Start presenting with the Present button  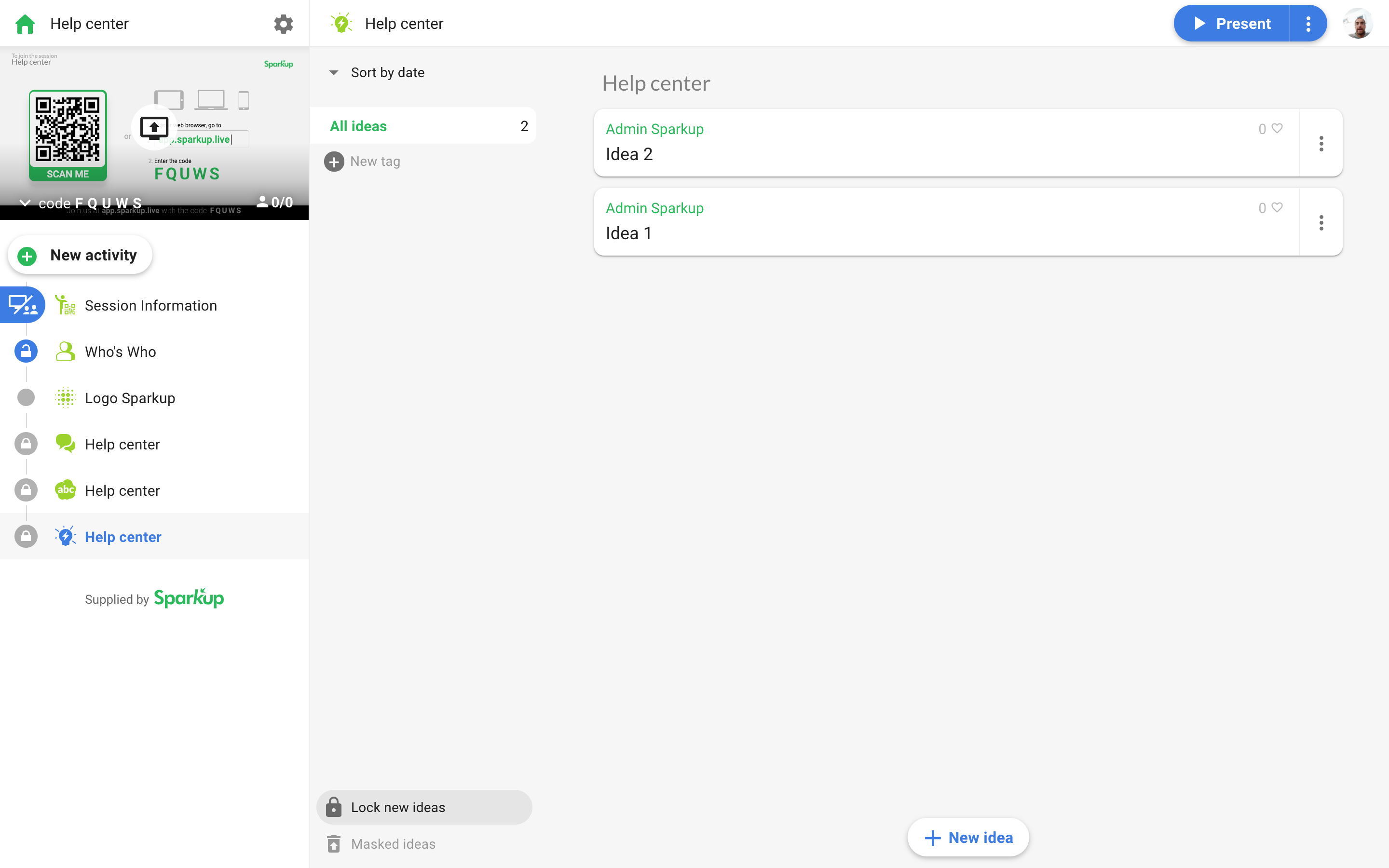pos(1232,24)
